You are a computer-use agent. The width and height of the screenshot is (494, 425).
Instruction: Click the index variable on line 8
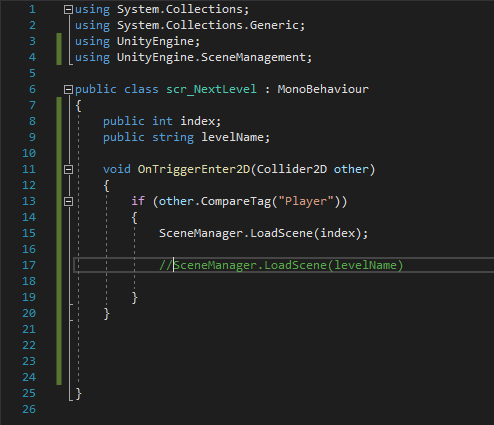click(198, 121)
